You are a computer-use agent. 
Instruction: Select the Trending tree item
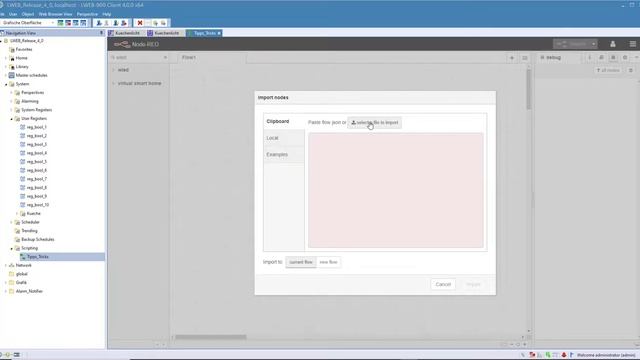click(x=29, y=231)
